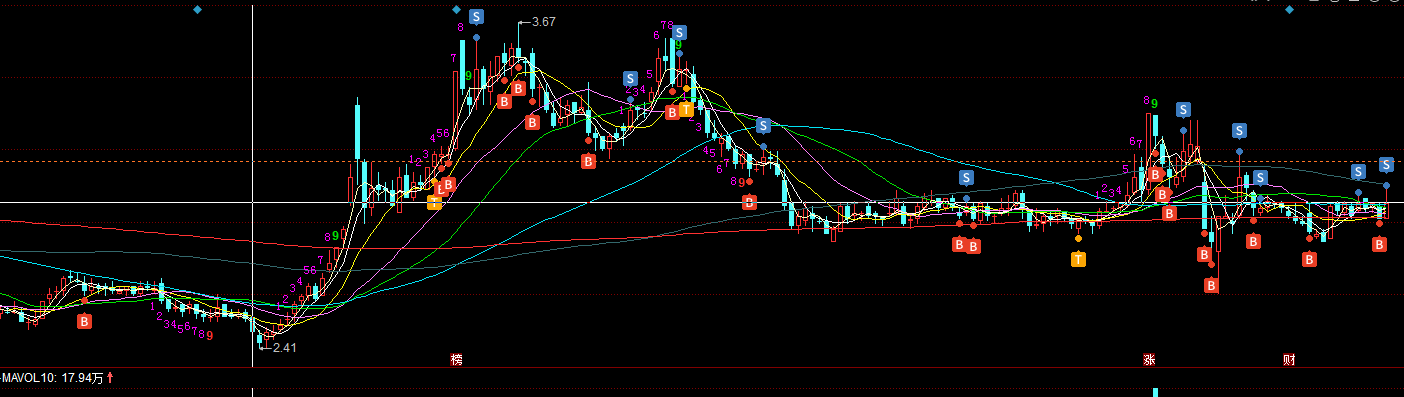Click the blue diamond at the chart's upper left

[x=197, y=10]
